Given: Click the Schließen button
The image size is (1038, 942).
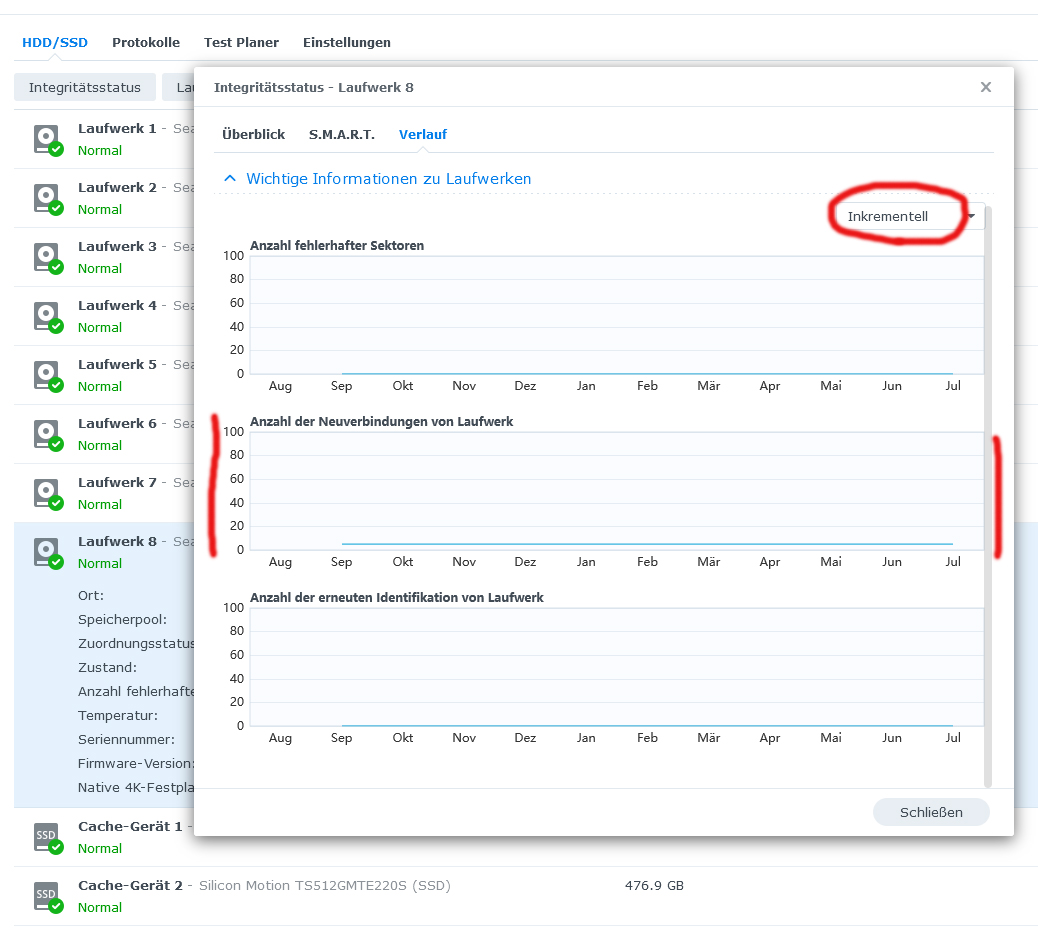Looking at the screenshot, I should [931, 812].
